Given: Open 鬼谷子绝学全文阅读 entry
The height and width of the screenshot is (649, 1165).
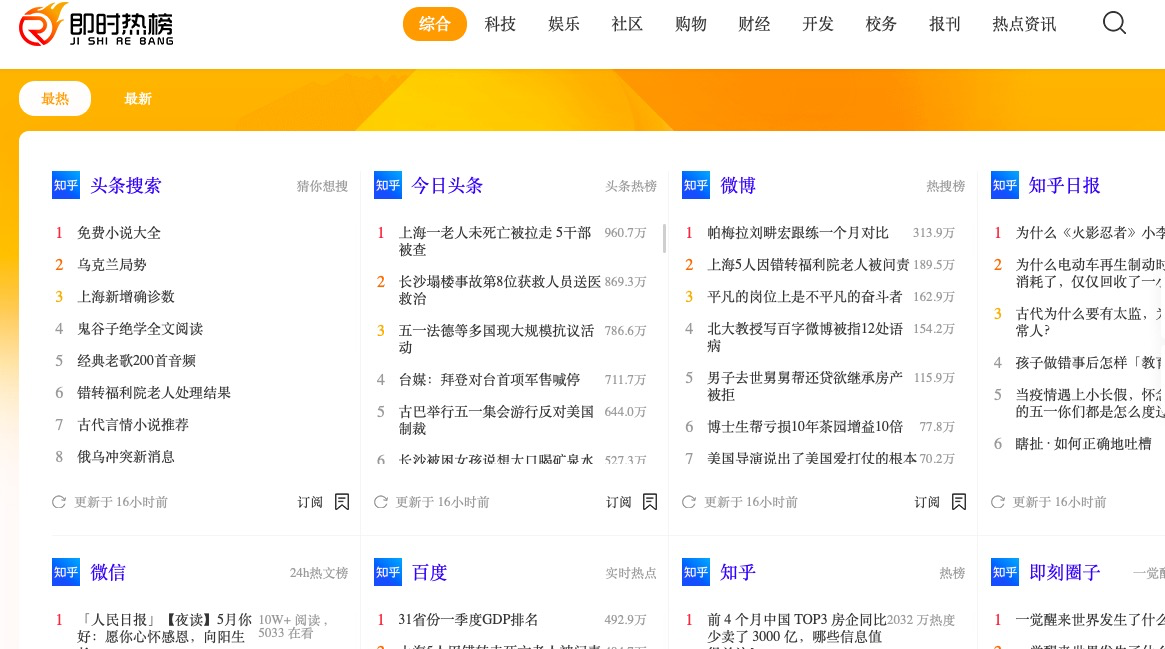Looking at the screenshot, I should tap(140, 328).
